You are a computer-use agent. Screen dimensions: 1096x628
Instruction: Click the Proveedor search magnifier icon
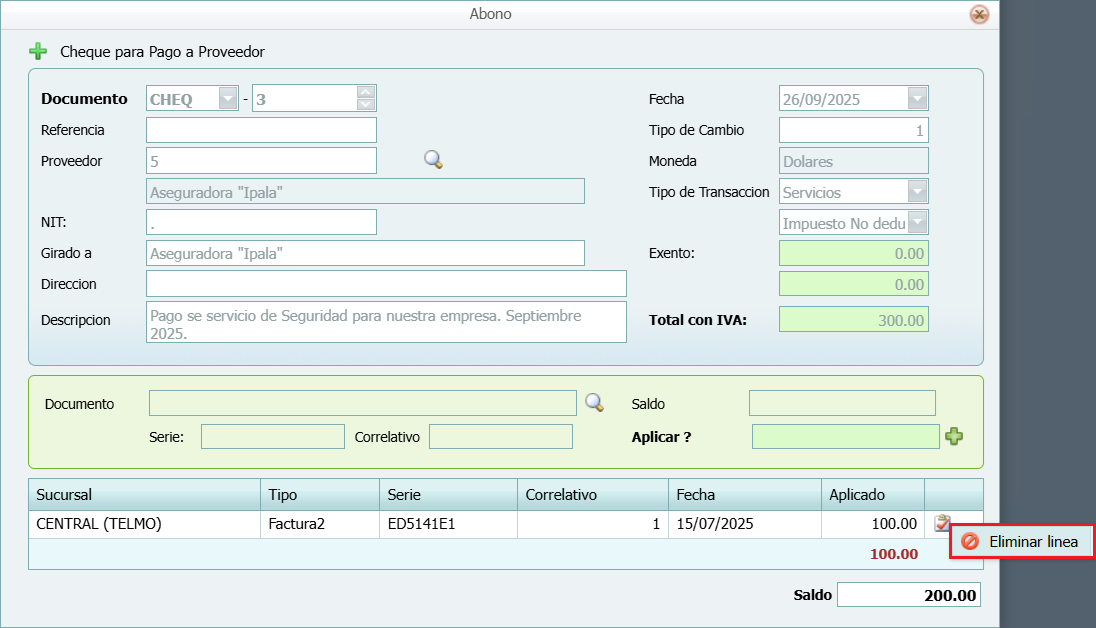(433, 160)
